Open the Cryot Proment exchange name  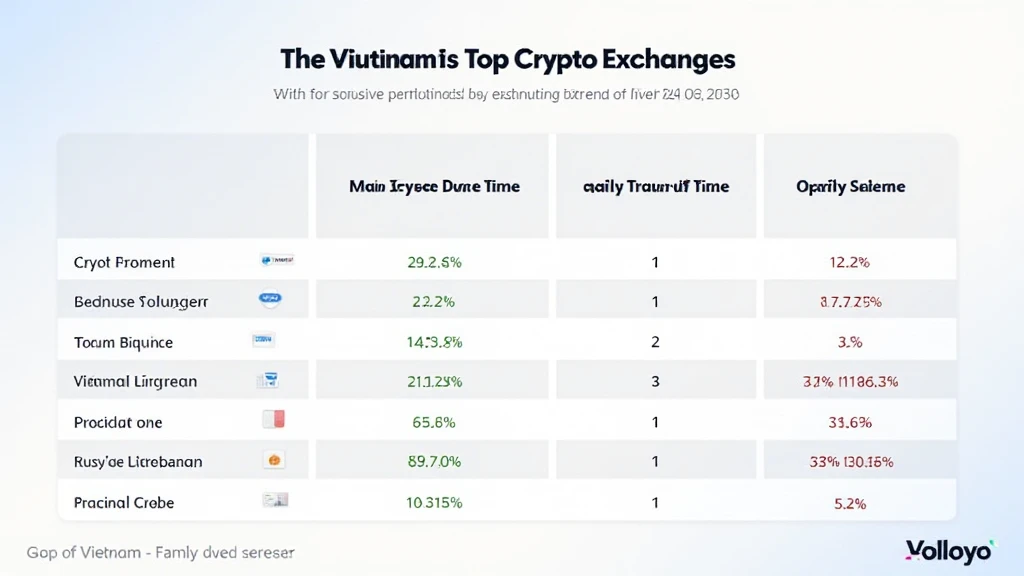point(124,262)
